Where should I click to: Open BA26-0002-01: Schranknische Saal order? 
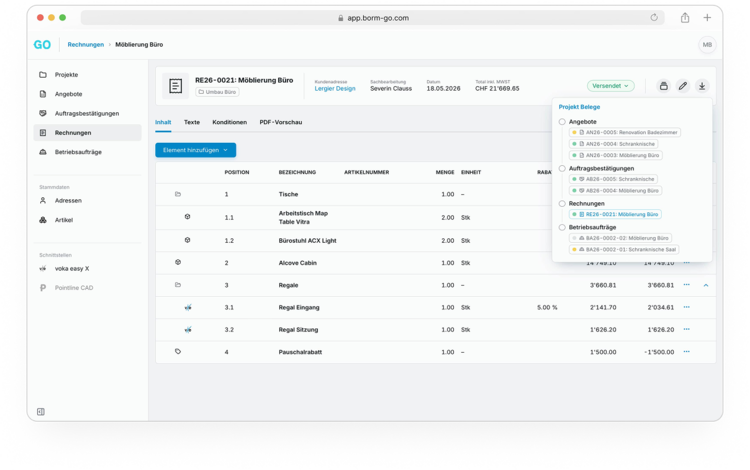click(624, 250)
